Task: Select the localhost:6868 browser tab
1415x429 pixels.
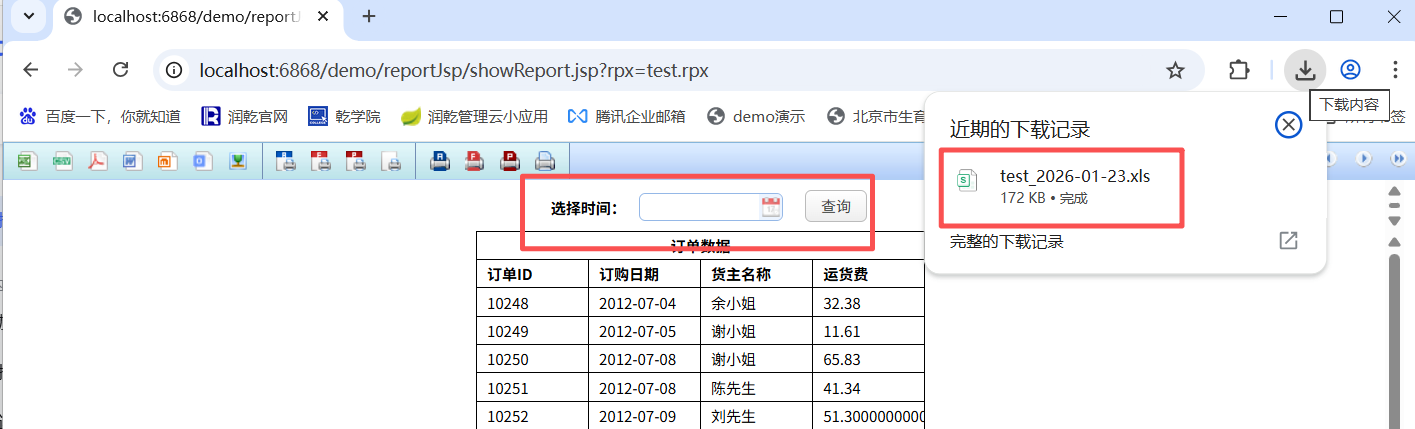Action: 196,17
